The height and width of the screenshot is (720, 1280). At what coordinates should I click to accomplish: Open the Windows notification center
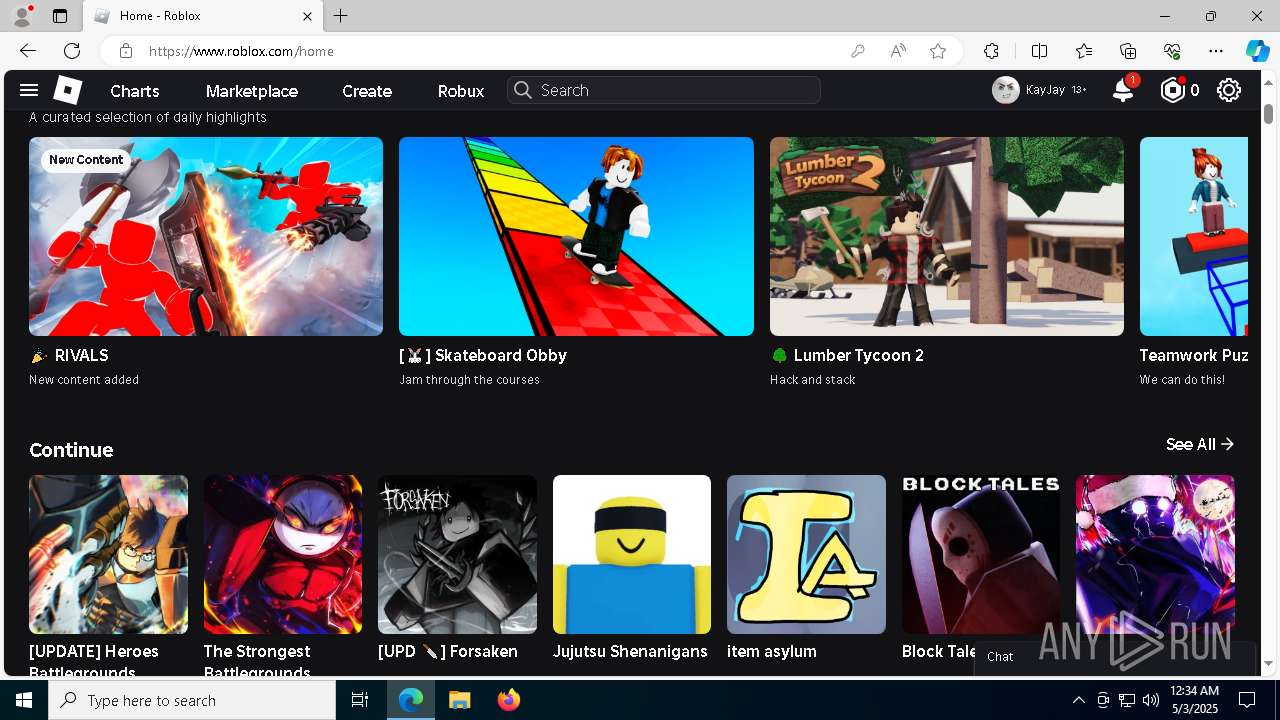[1247, 700]
